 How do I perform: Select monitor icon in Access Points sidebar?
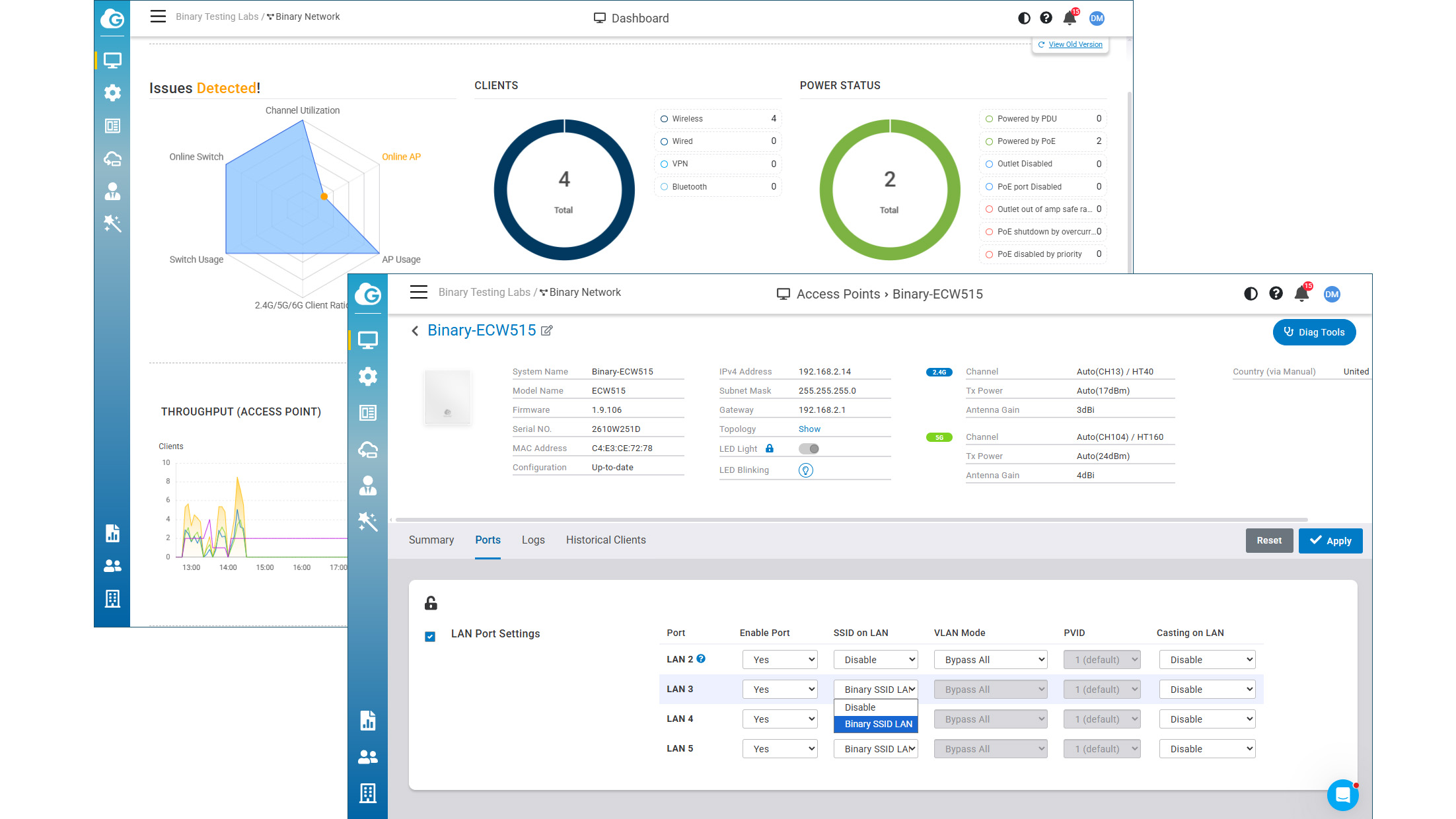coord(368,340)
